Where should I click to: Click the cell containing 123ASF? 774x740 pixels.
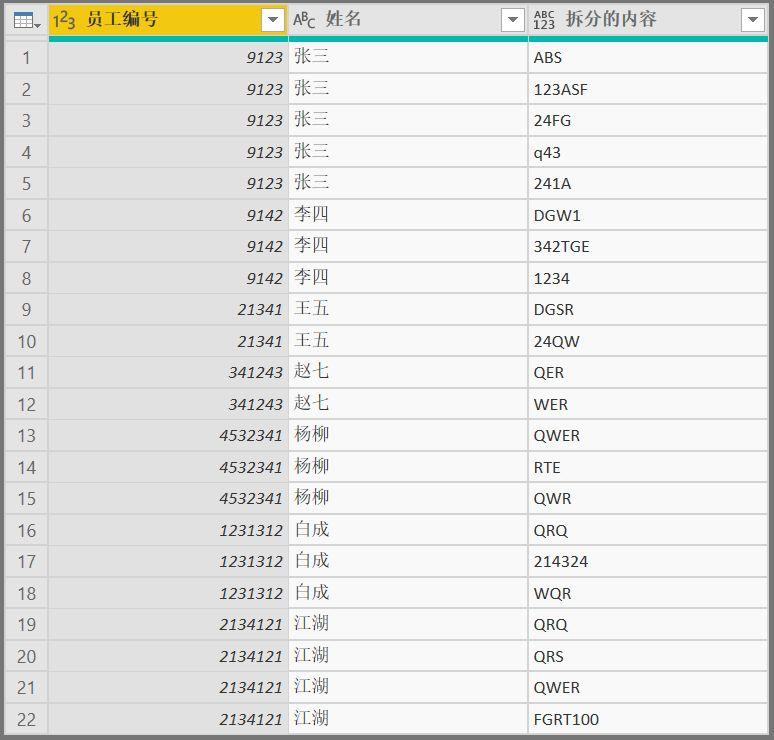[648, 89]
